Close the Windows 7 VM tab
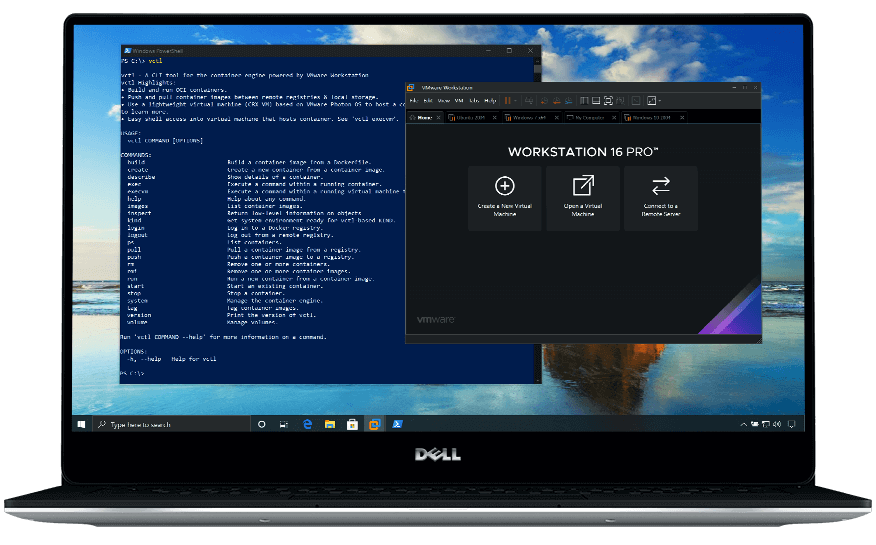Viewport: 876px width, 545px height. (x=556, y=118)
